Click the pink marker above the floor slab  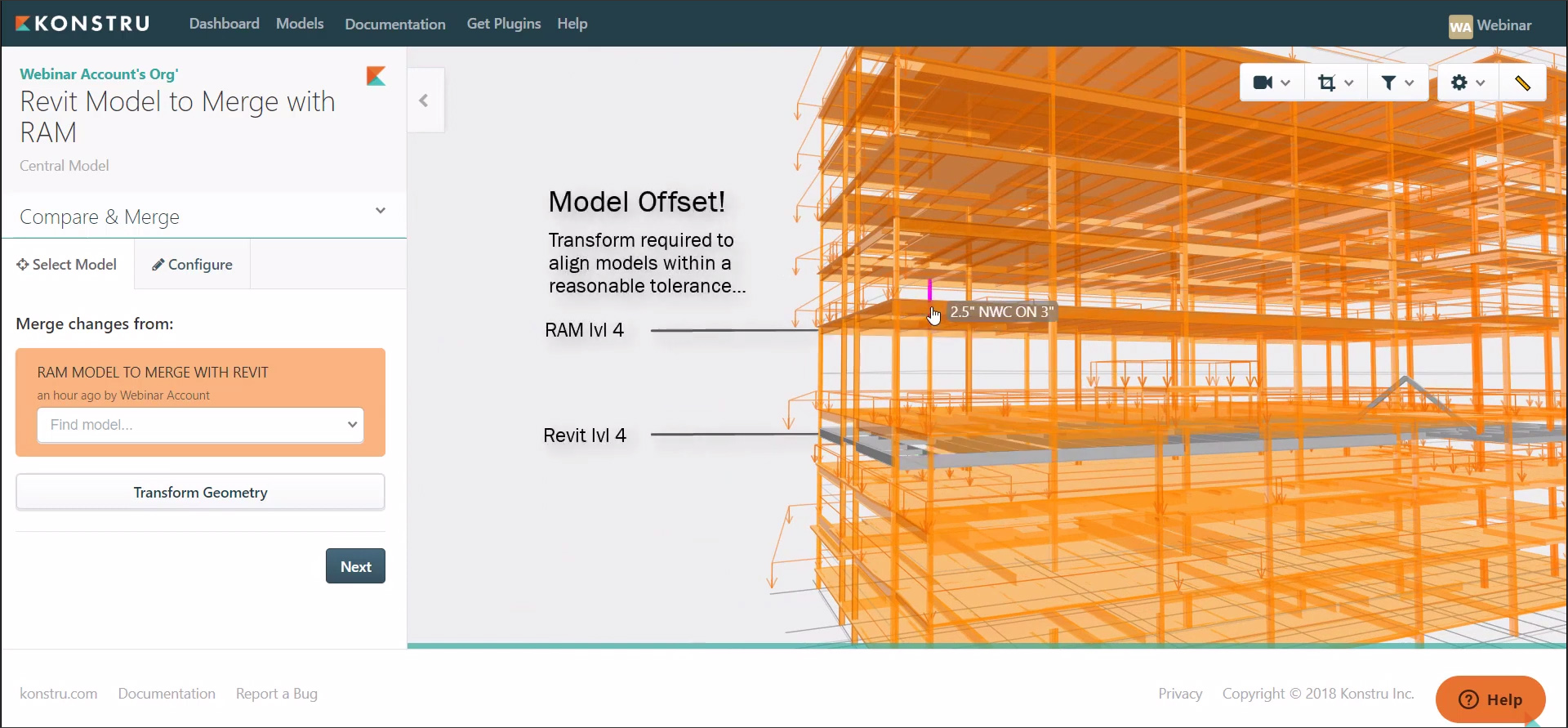coord(929,290)
